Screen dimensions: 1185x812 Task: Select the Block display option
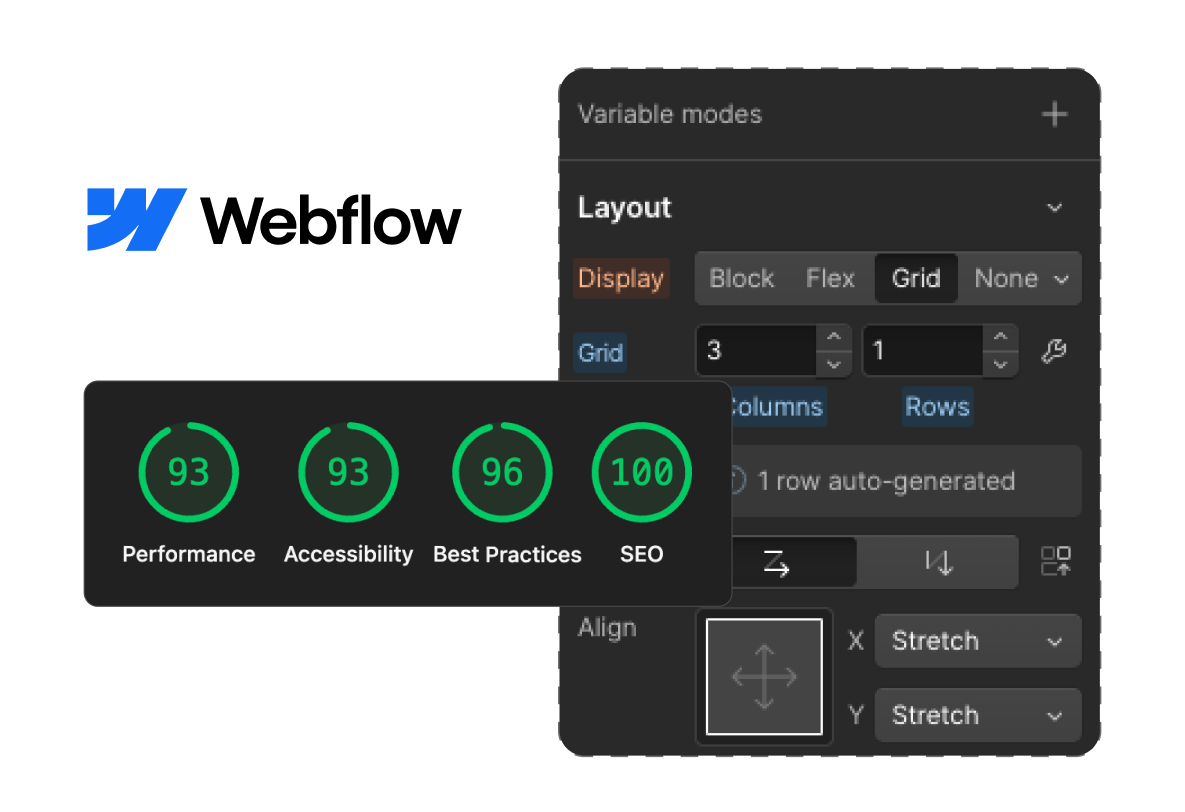point(741,278)
